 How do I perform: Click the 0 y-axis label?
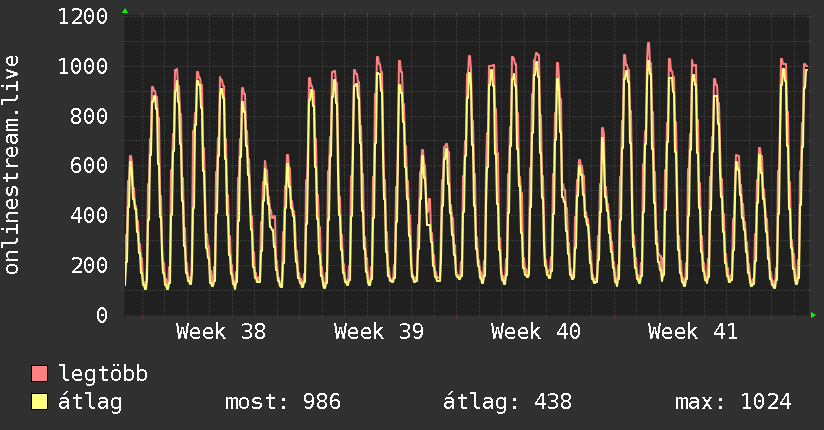[x=102, y=315]
